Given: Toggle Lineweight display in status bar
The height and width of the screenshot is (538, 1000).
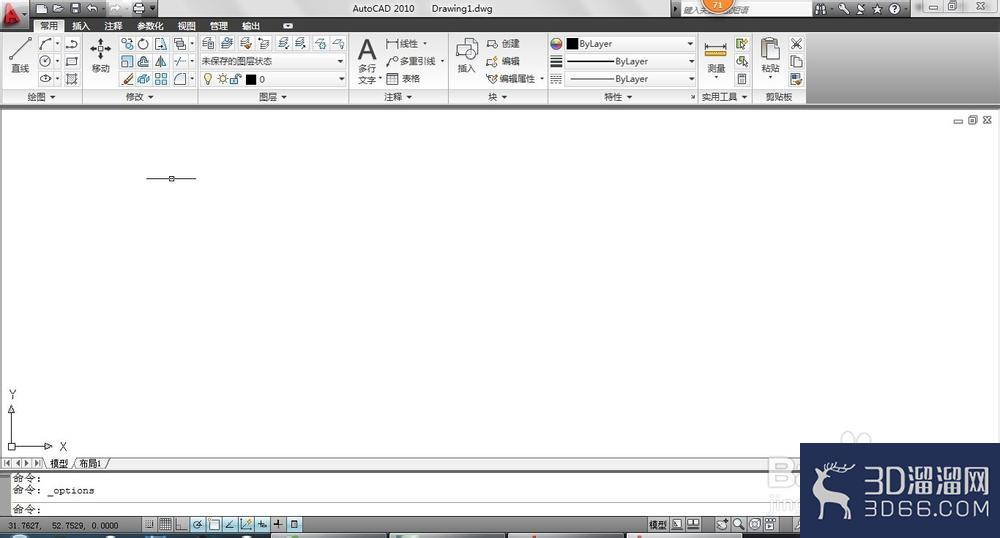Looking at the screenshot, I should point(278,525).
